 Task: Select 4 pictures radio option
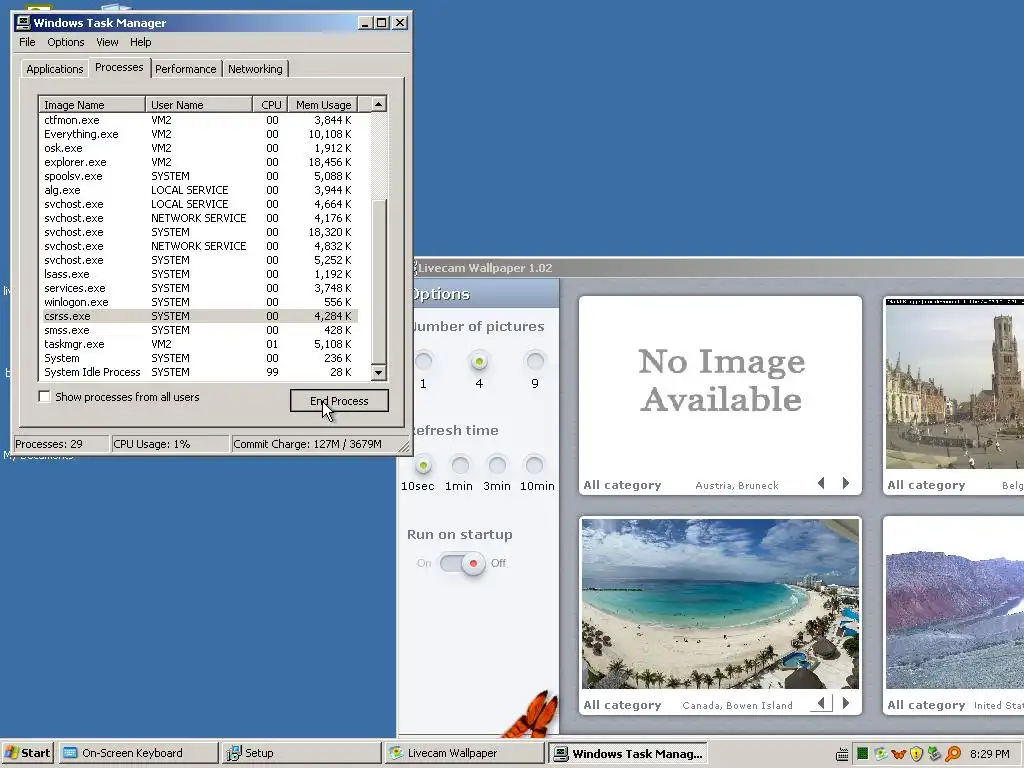(x=479, y=360)
